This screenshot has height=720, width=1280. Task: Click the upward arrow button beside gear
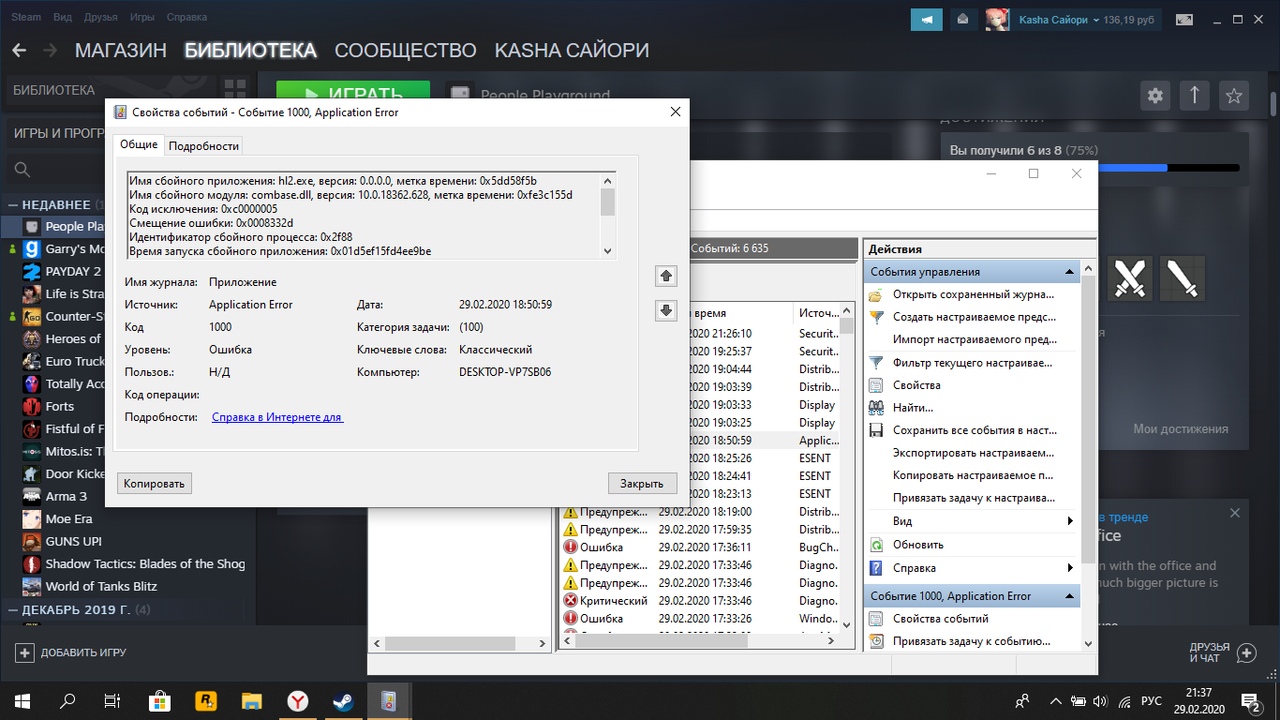1195,96
